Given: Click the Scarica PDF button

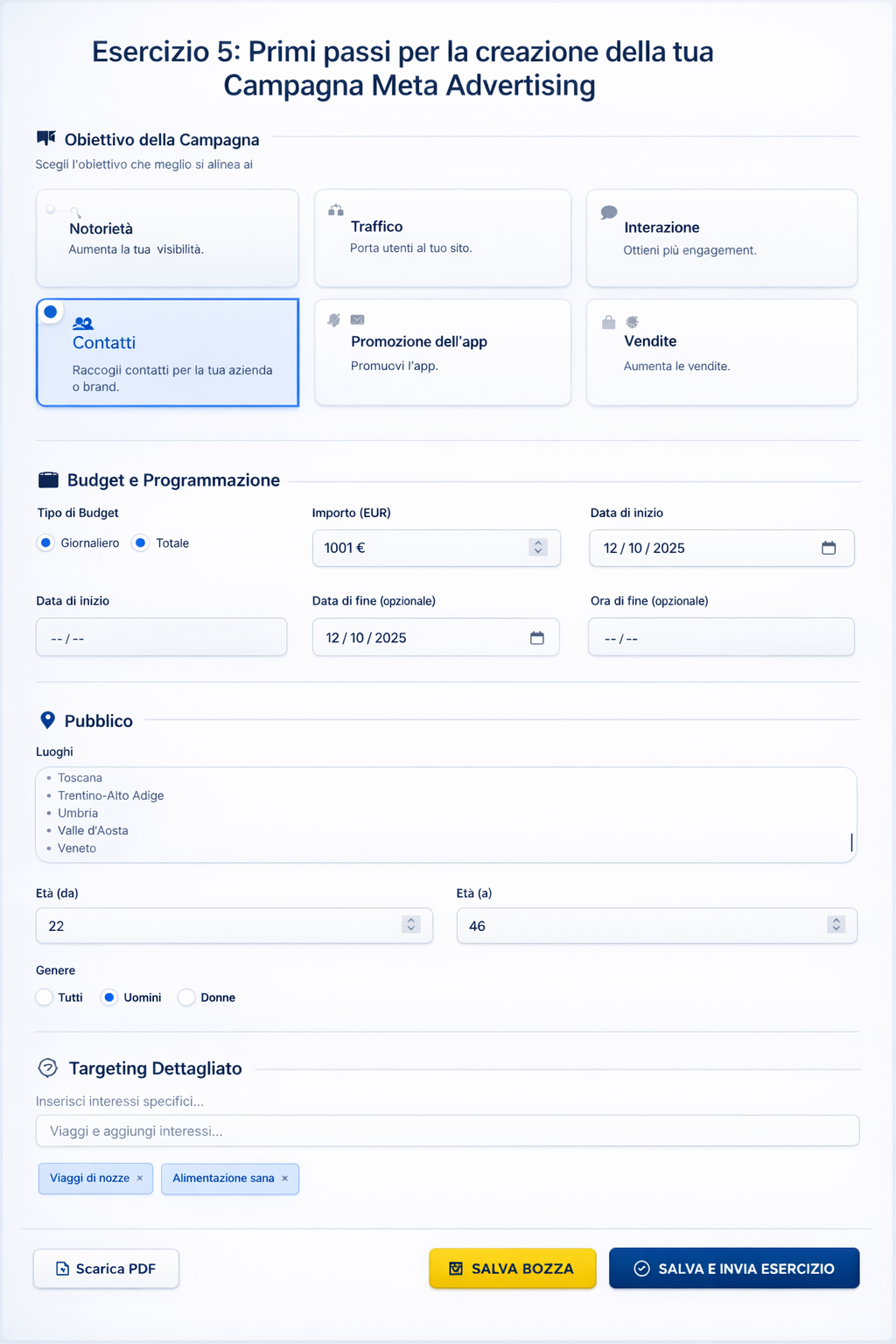Looking at the screenshot, I should [105, 1268].
